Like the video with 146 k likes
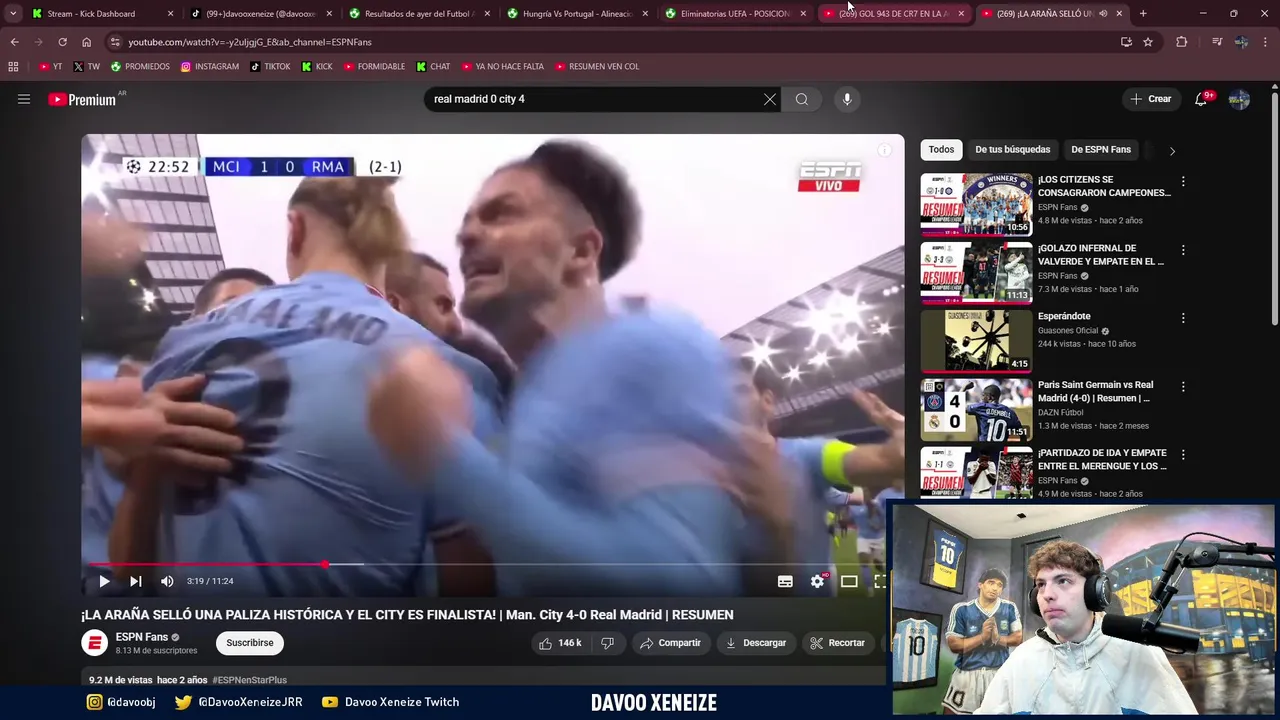Viewport: 1280px width, 720px height. pyautogui.click(x=560, y=643)
